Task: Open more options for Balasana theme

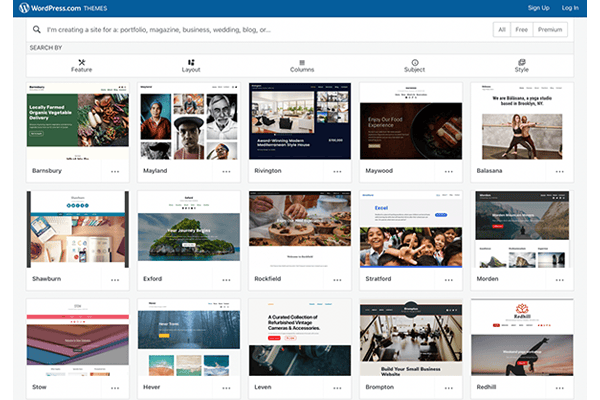Action: [x=559, y=171]
